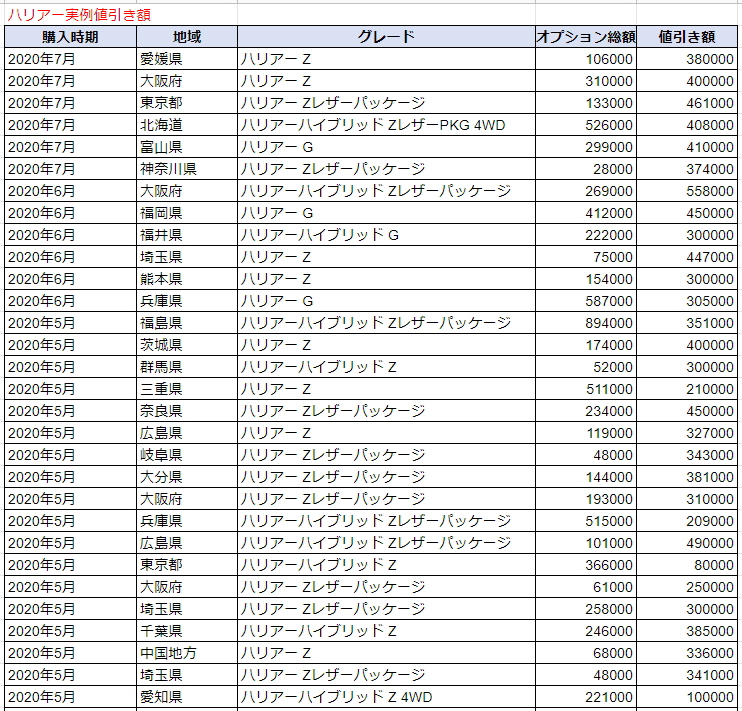The height and width of the screenshot is (711, 742).
Task: Click the 福島県 region cell
Action: (187, 323)
